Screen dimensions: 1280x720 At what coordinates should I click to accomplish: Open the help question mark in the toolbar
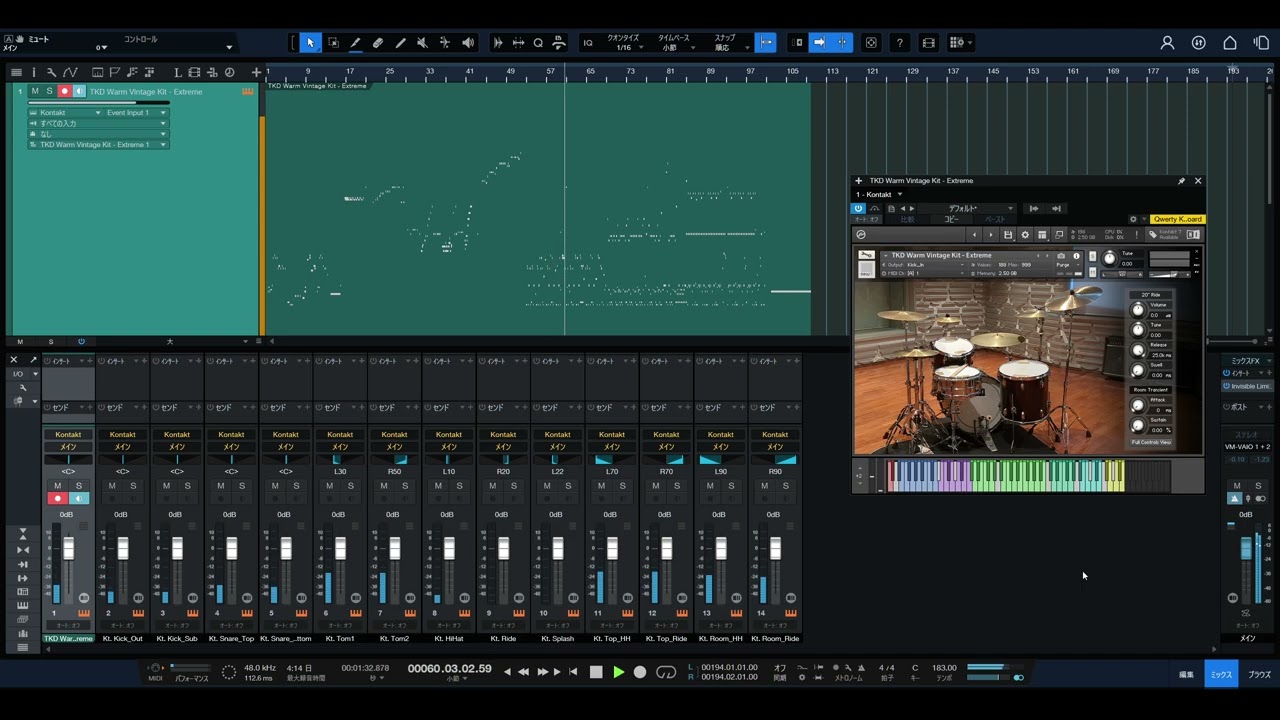tap(900, 43)
